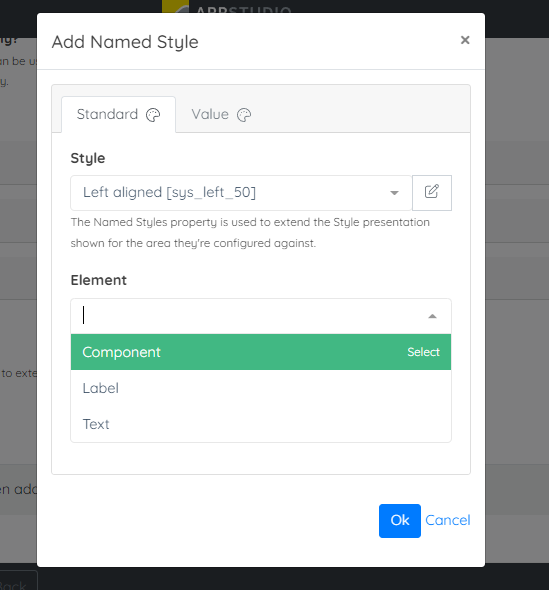This screenshot has width=549, height=590.
Task: Click the Cancel link
Action: (x=448, y=520)
